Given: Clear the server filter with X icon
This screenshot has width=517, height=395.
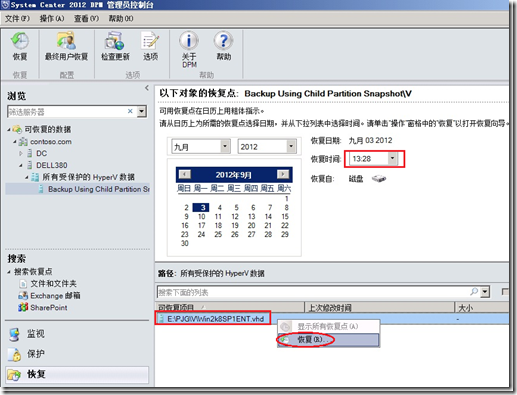Looking at the screenshot, I should click(x=130, y=111).
